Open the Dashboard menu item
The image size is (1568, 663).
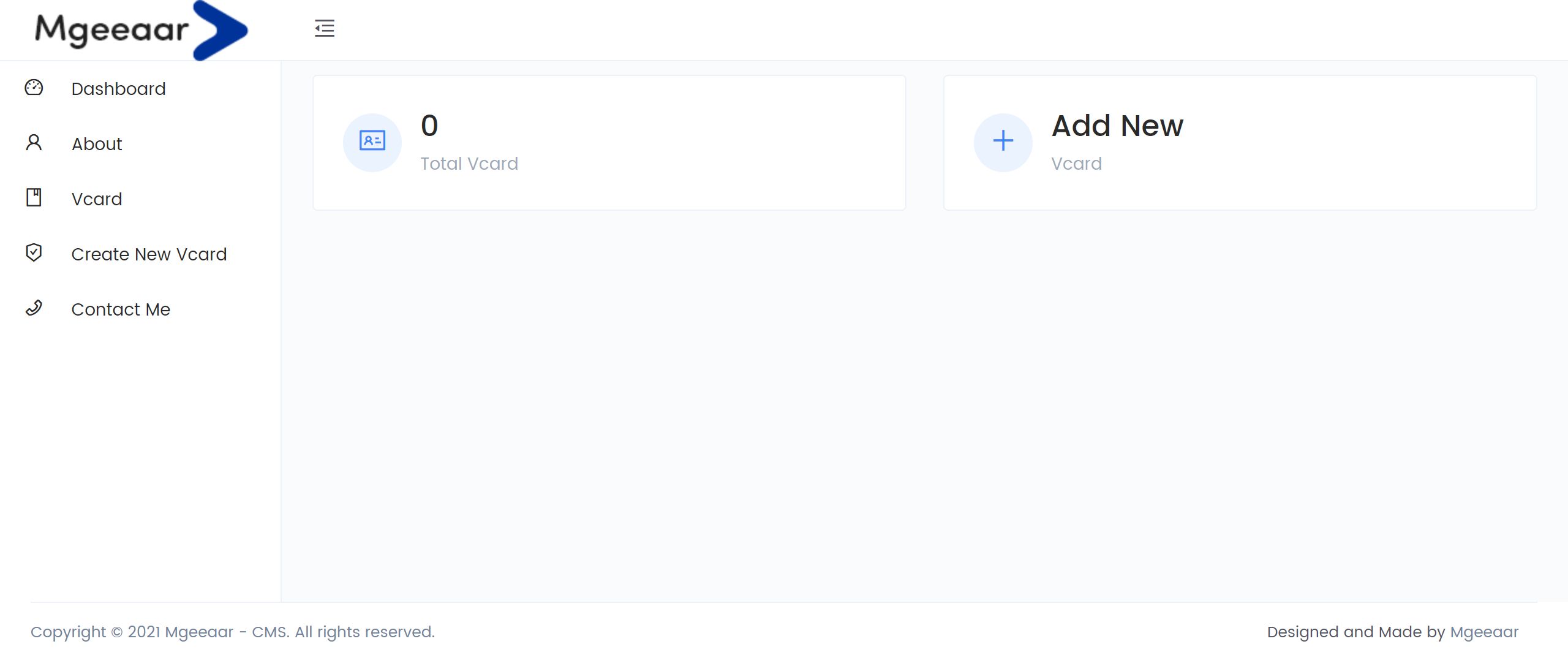point(118,89)
